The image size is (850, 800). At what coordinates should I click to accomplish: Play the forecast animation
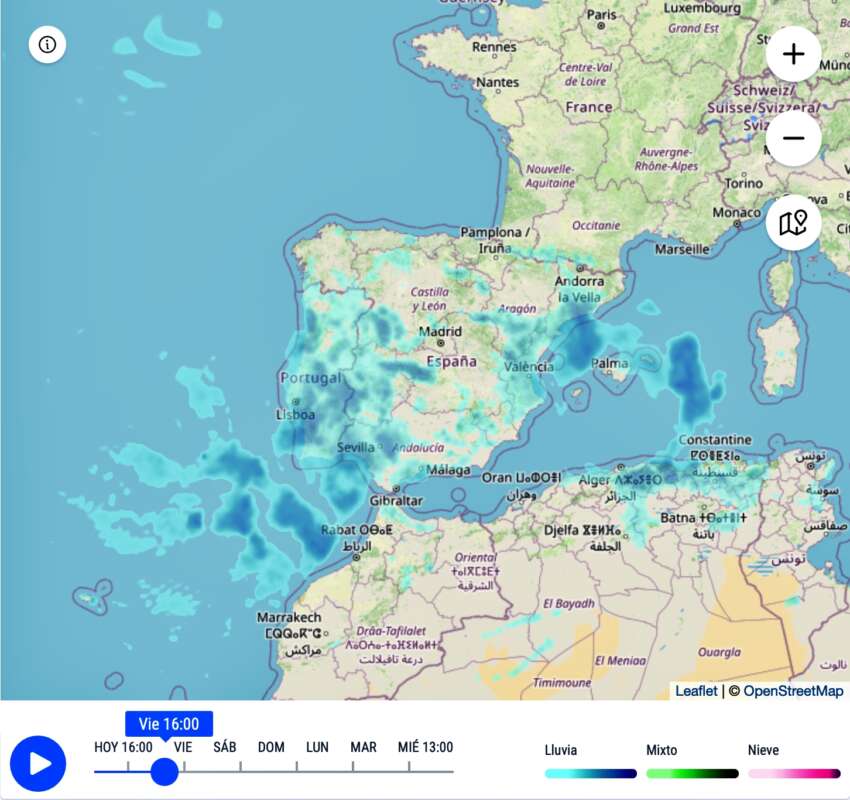[x=38, y=764]
